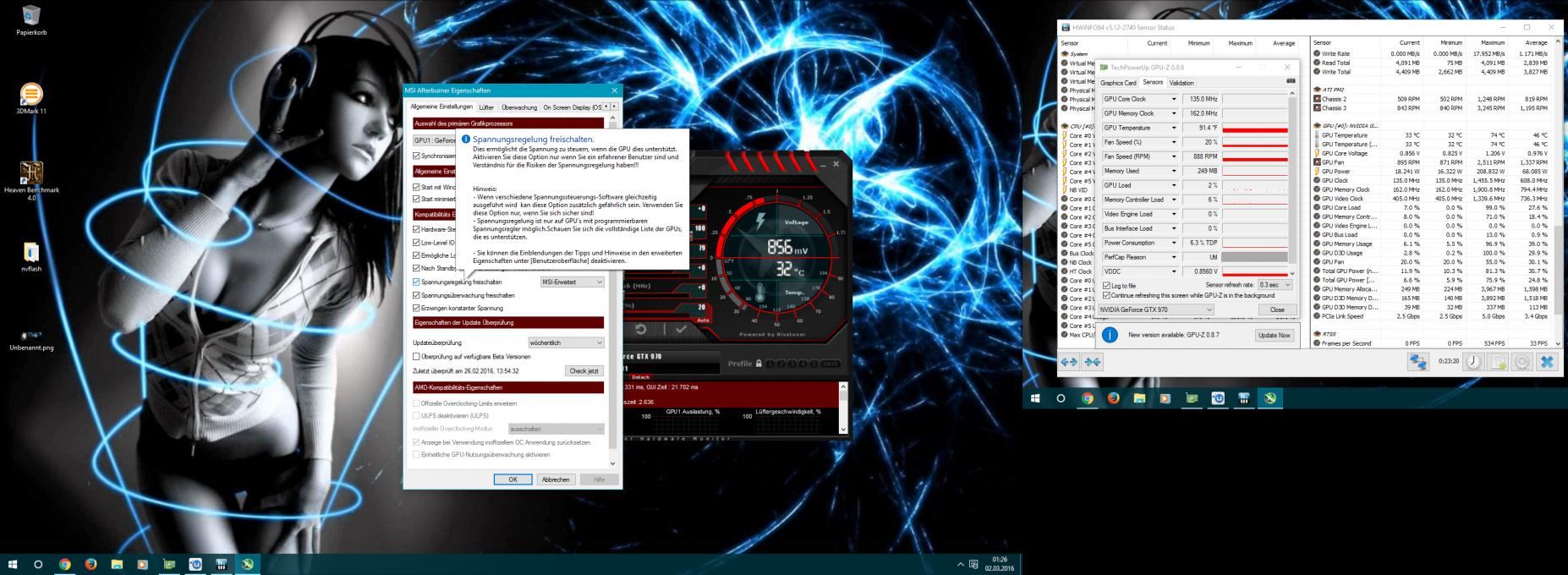
Task: Open GPU-Z Validation tab
Action: [1181, 83]
